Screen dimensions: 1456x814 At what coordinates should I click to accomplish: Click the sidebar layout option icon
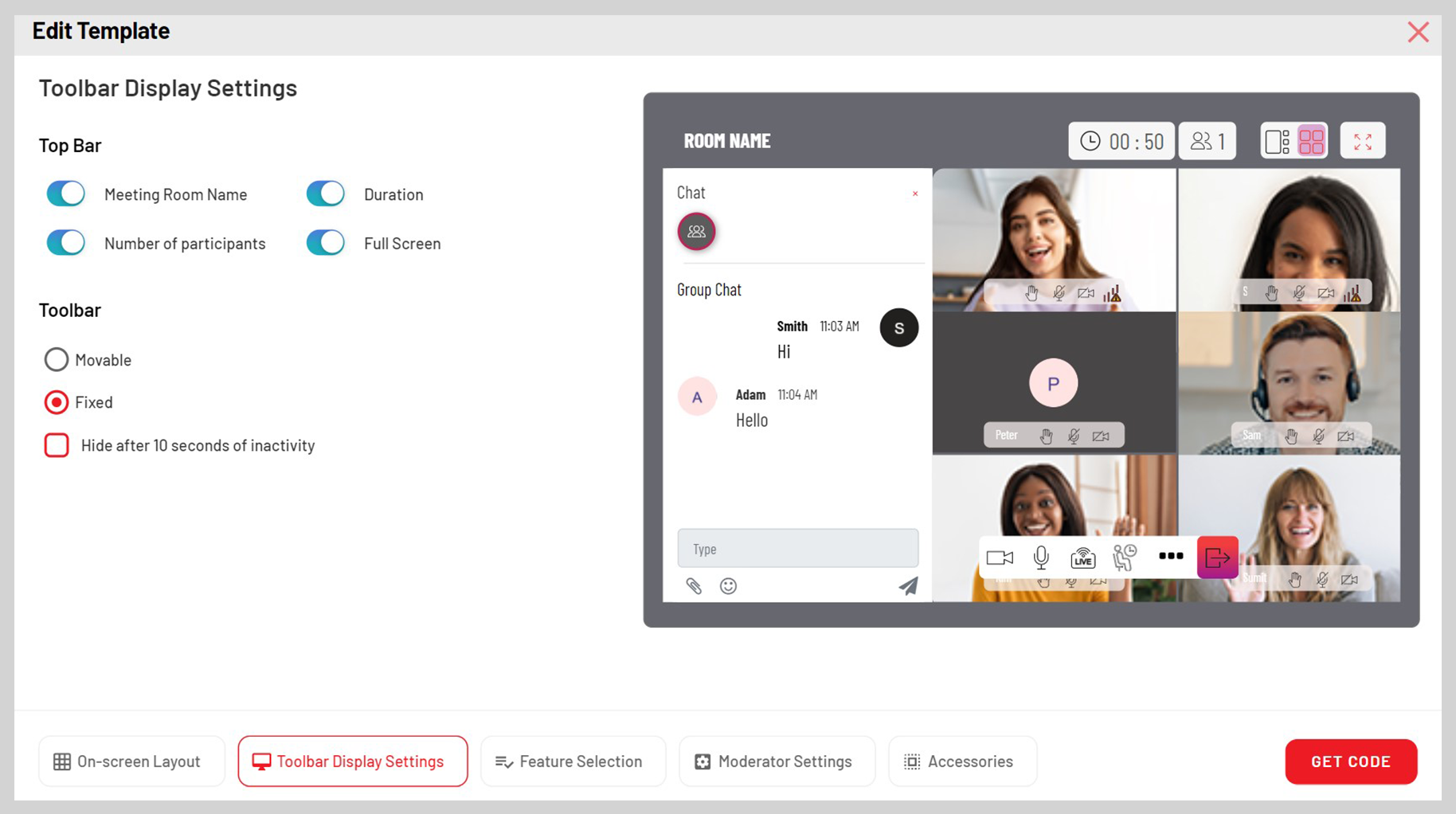[1278, 140]
